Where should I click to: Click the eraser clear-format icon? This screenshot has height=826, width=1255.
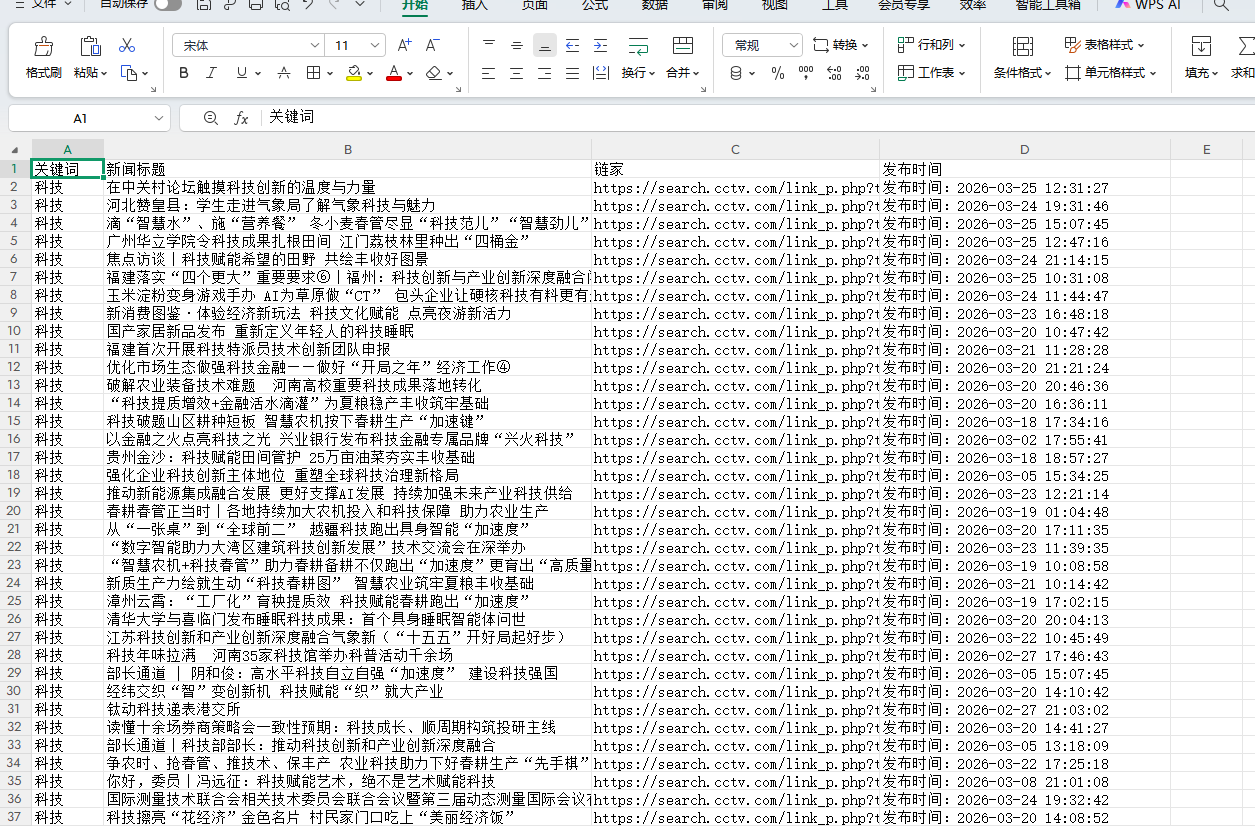click(x=433, y=73)
